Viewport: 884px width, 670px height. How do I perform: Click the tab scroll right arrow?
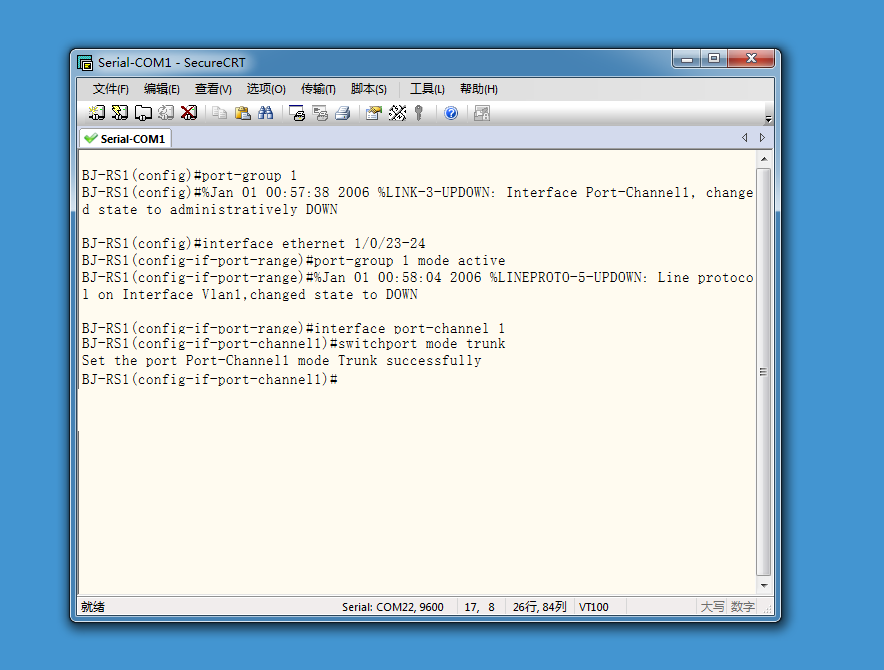coord(762,138)
